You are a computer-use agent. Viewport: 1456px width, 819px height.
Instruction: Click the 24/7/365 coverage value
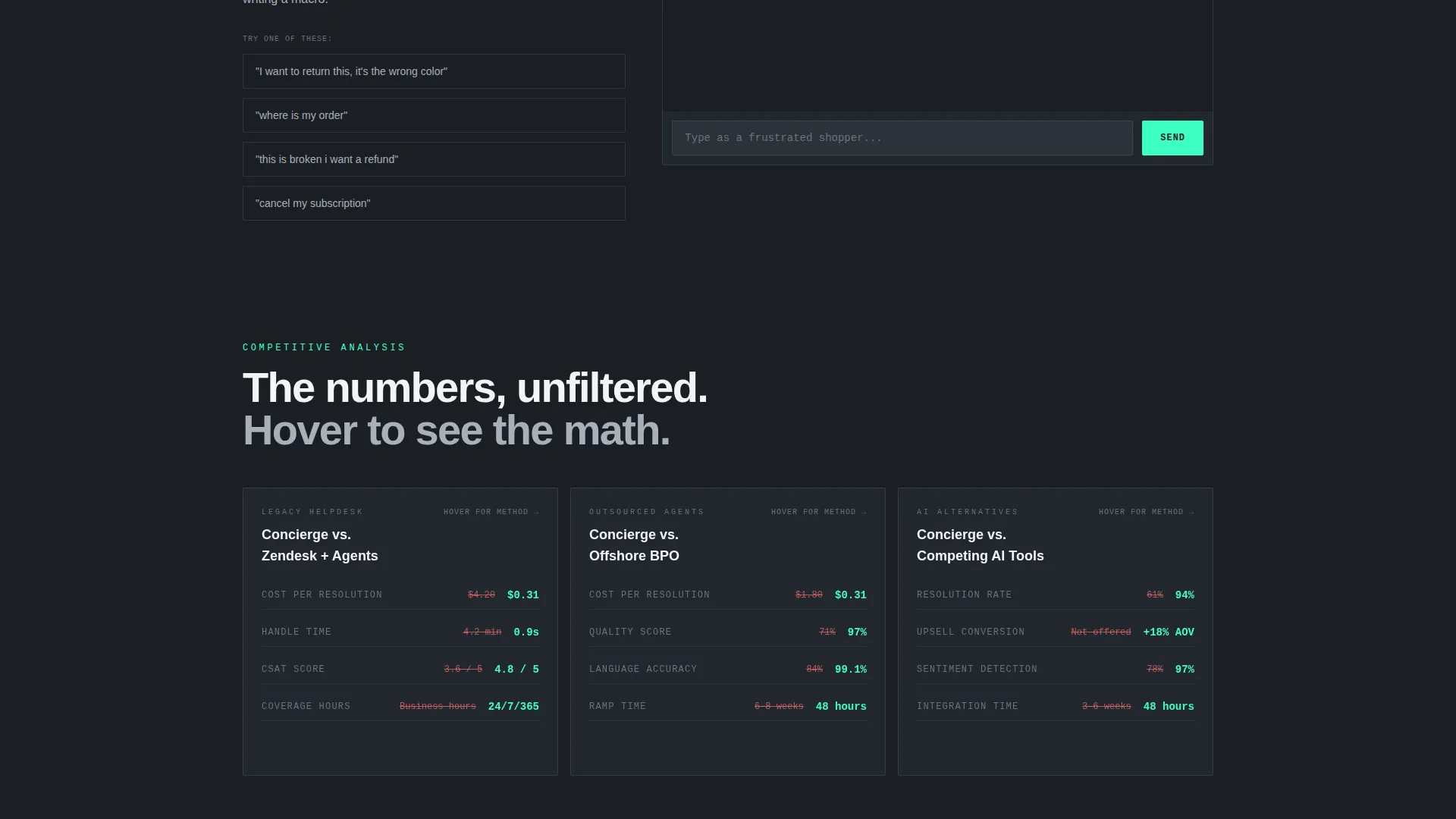coord(513,707)
